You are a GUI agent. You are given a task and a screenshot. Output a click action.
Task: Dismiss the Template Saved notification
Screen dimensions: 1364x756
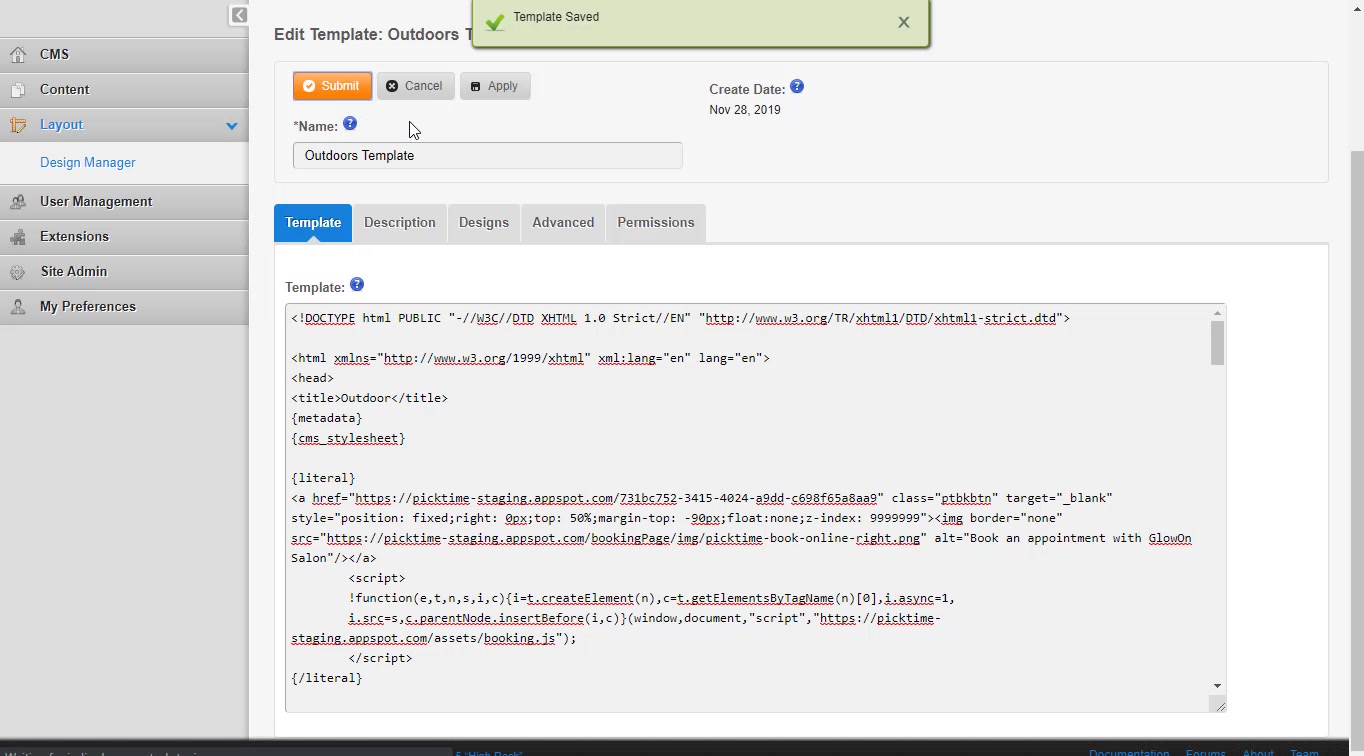[x=904, y=22]
